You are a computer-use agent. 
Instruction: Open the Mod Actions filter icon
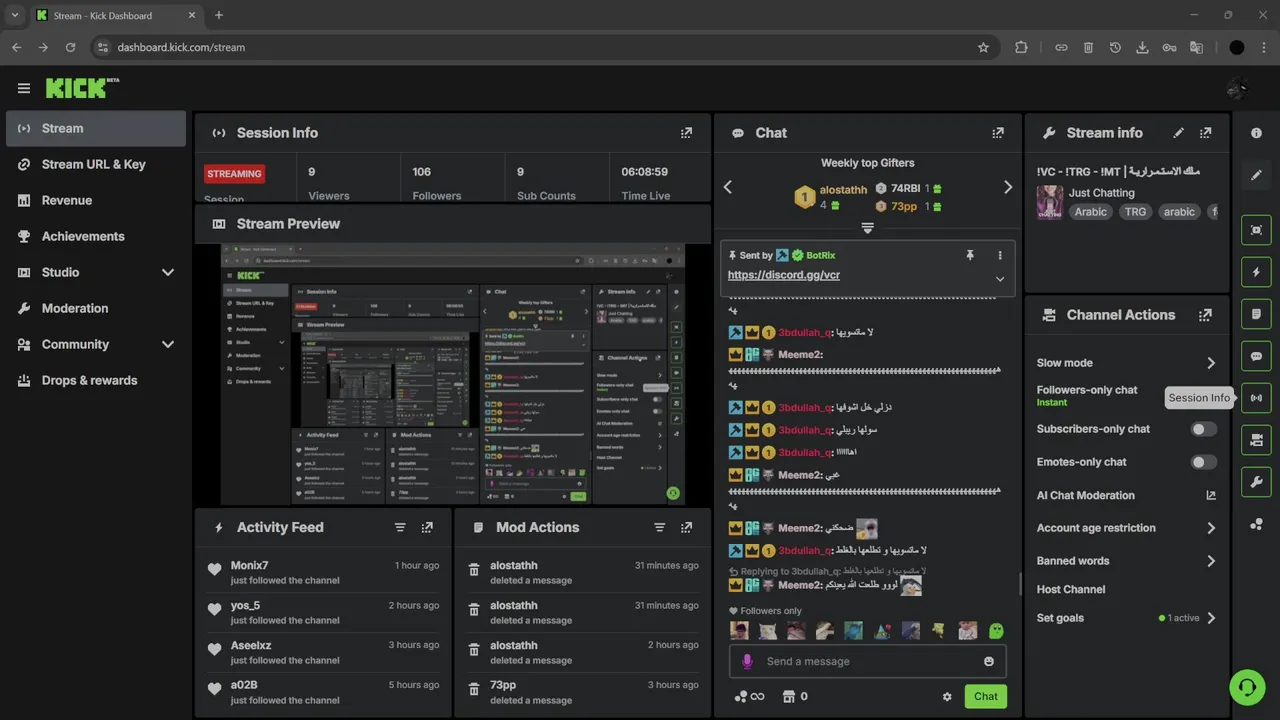[659, 528]
